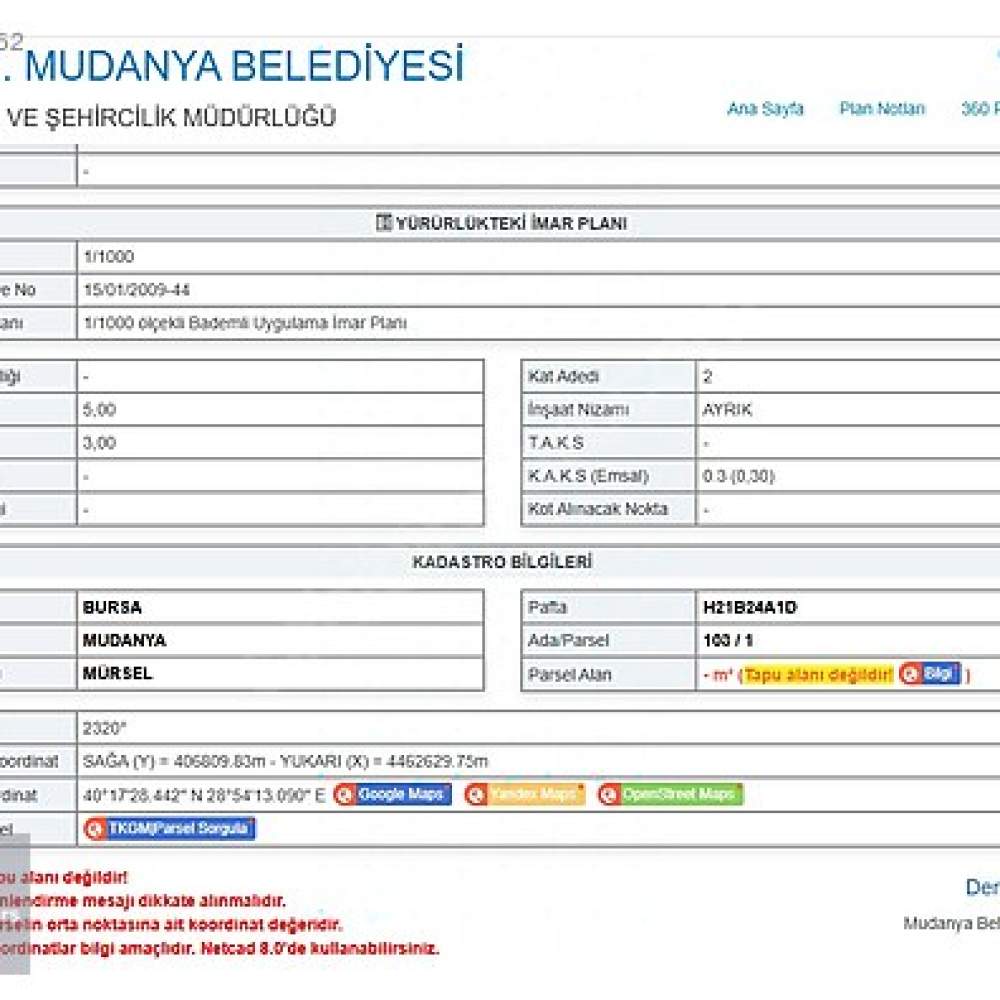Select the date value 15/01/2009-44
The width and height of the screenshot is (1000, 1000).
pyautogui.click(x=136, y=290)
